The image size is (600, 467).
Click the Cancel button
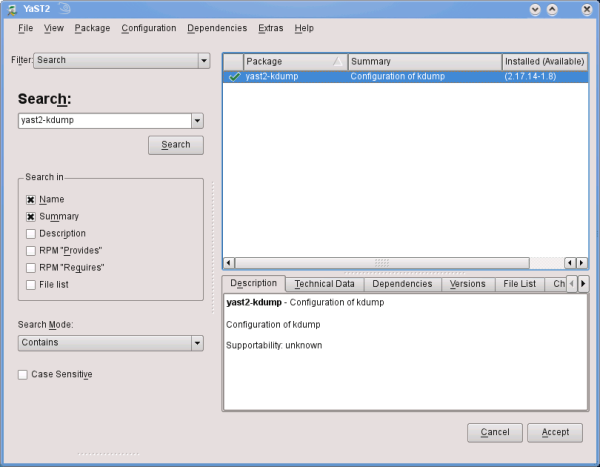[x=495, y=433]
